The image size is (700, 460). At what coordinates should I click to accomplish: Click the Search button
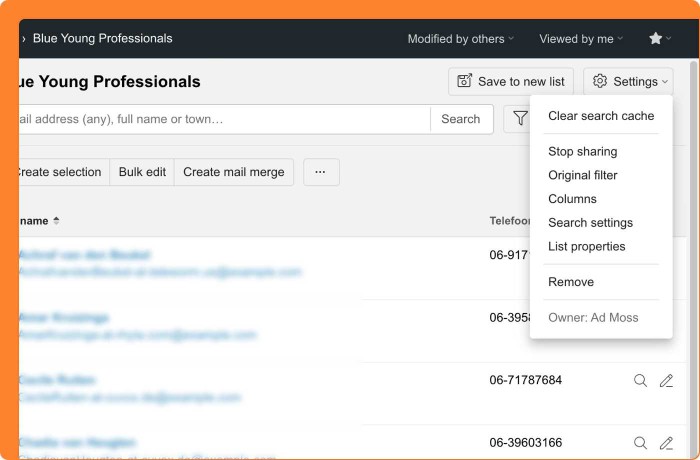[461, 119]
